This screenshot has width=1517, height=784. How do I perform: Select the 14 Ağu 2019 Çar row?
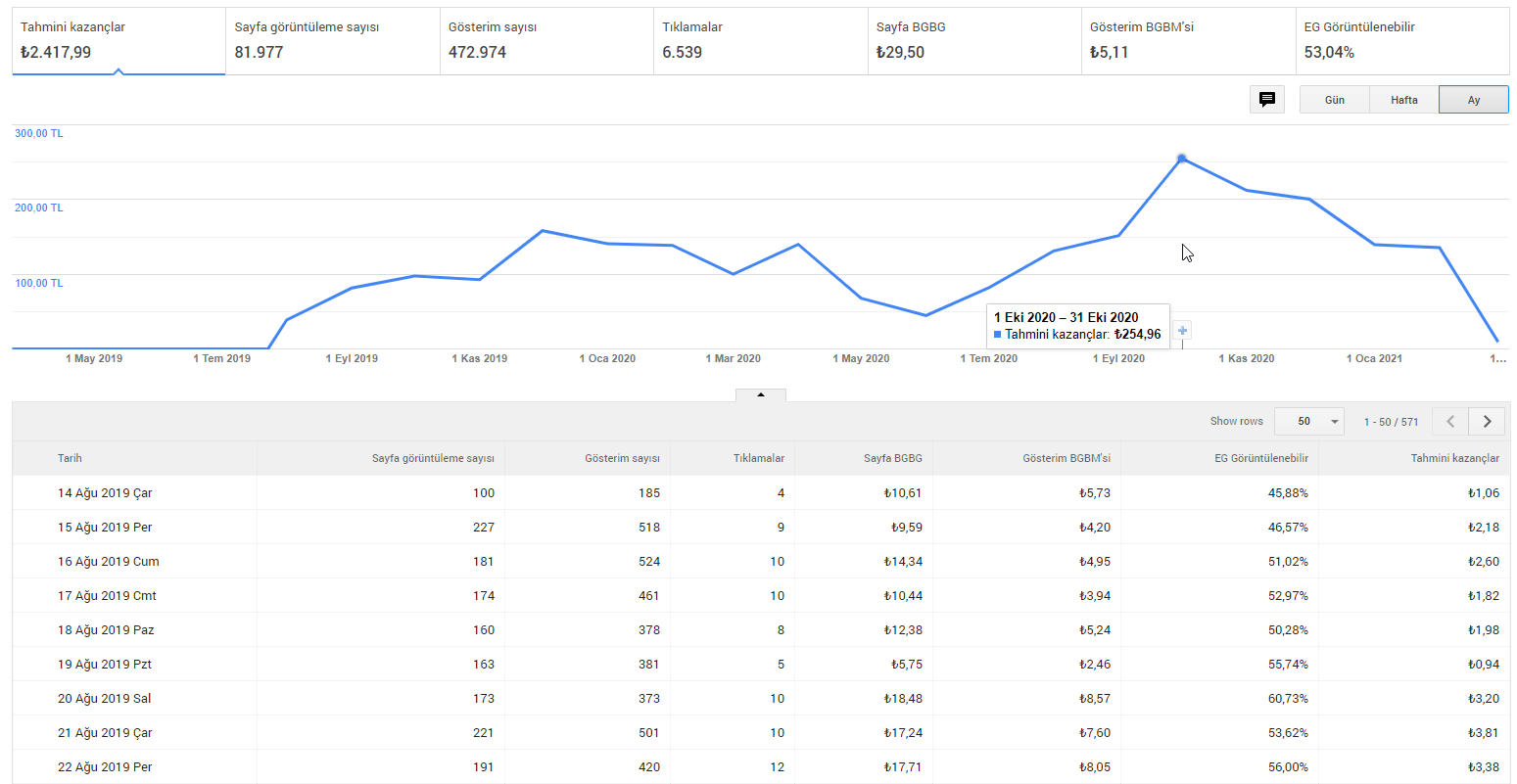point(761,492)
